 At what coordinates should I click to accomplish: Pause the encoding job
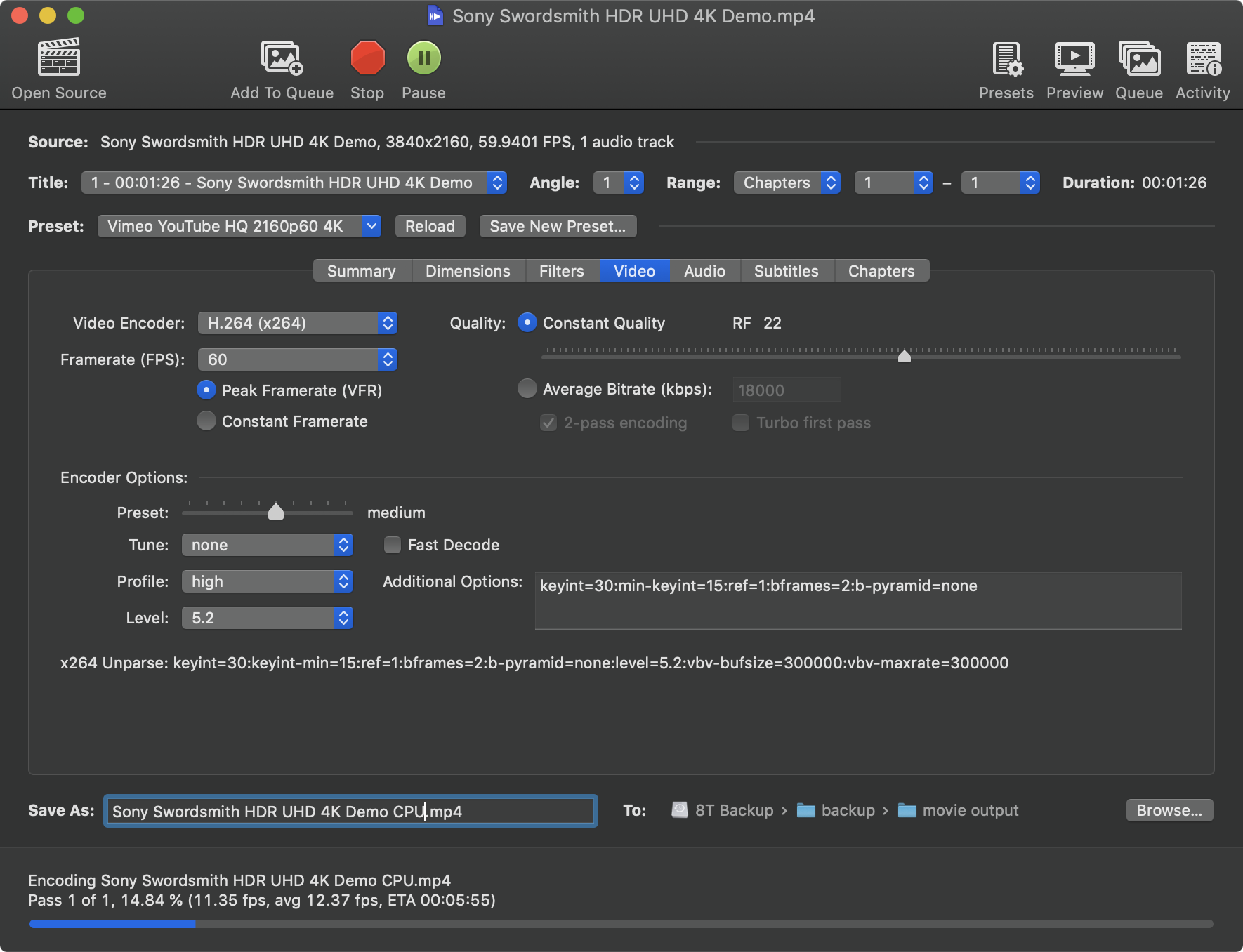click(x=423, y=58)
